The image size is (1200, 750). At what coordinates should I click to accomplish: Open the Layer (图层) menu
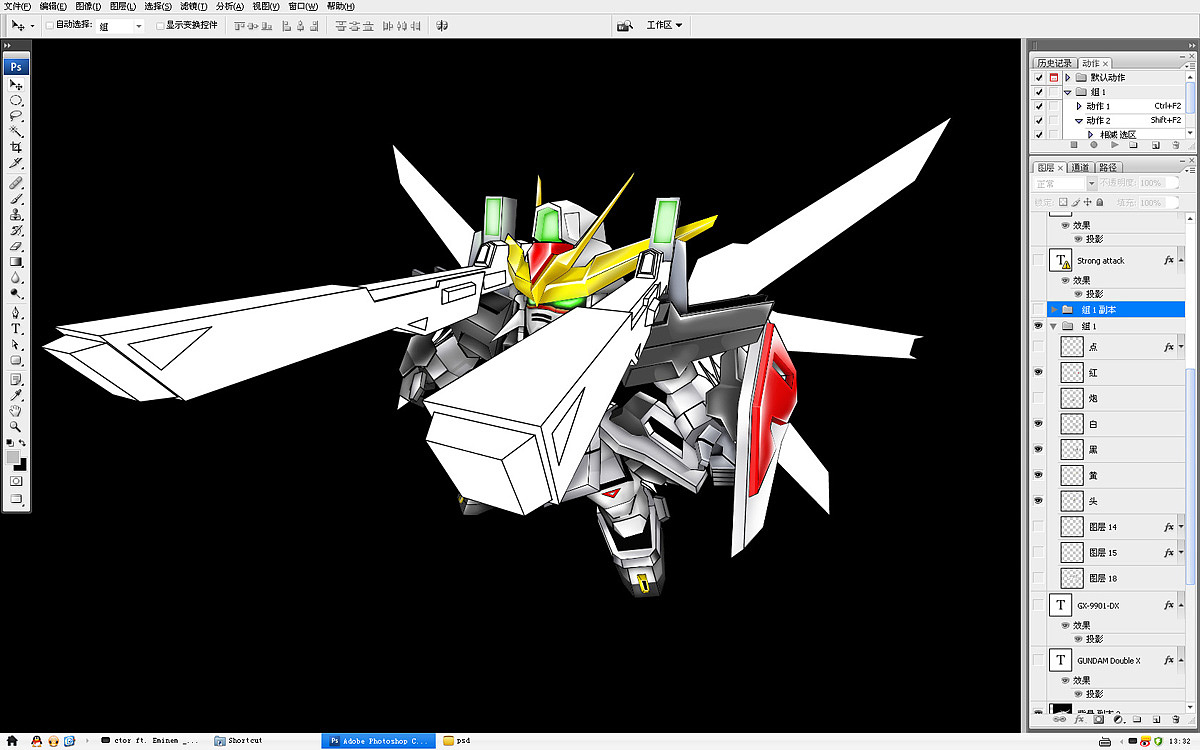coord(124,6)
